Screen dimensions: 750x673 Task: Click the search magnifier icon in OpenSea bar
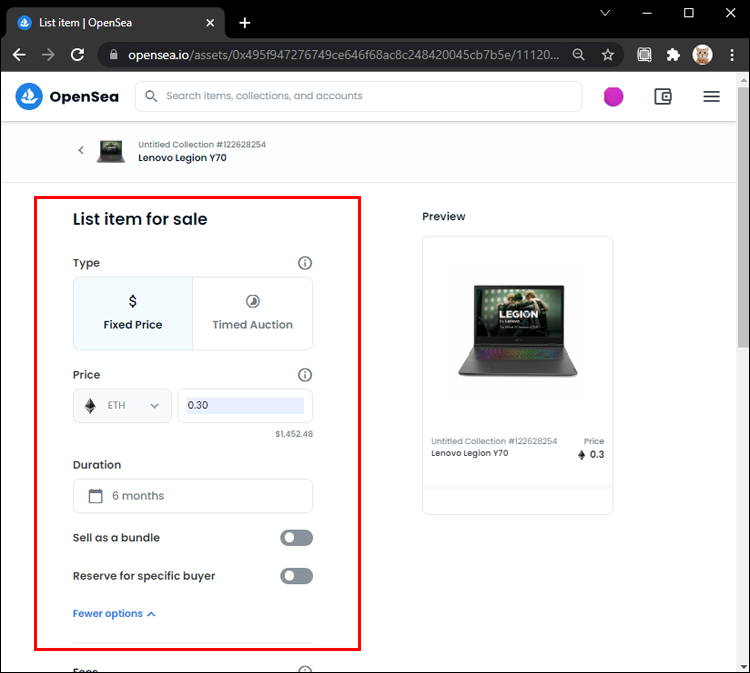coord(151,96)
